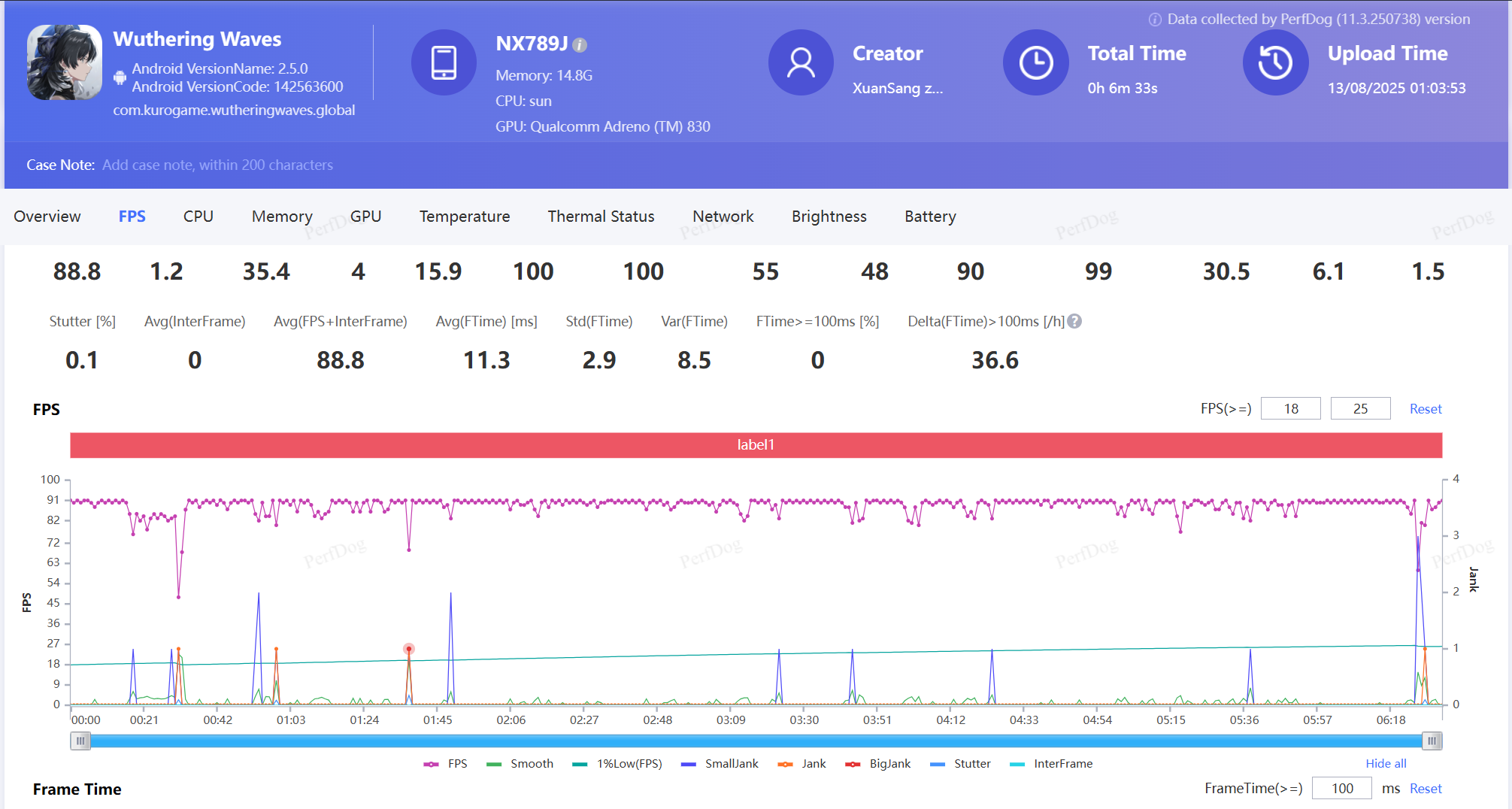Viewport: 1512px width, 809px height.
Task: Click GPU: Qualcomm Adreno (TM) 830 text
Action: 602,127
